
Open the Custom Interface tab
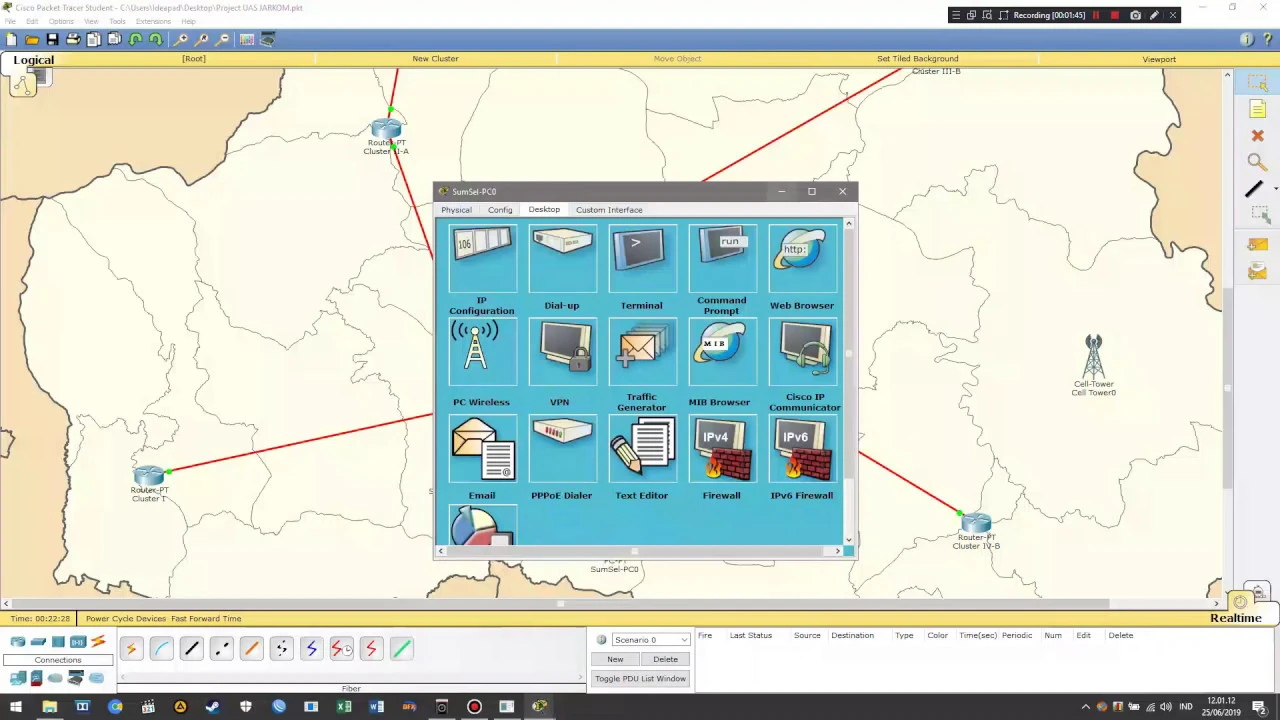tap(609, 210)
